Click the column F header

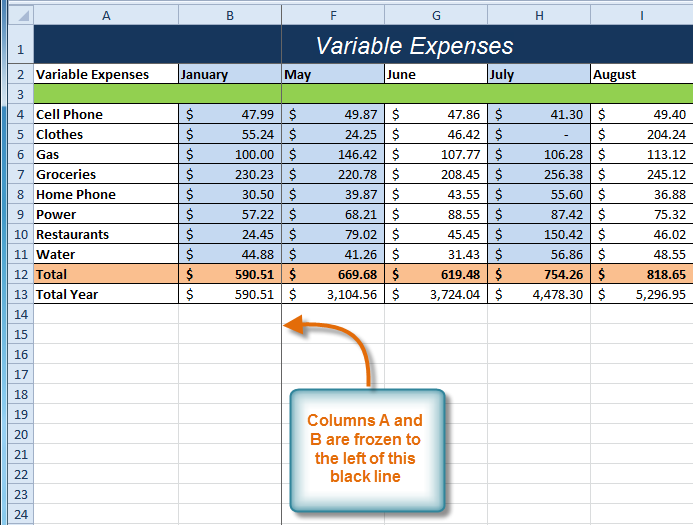click(333, 15)
